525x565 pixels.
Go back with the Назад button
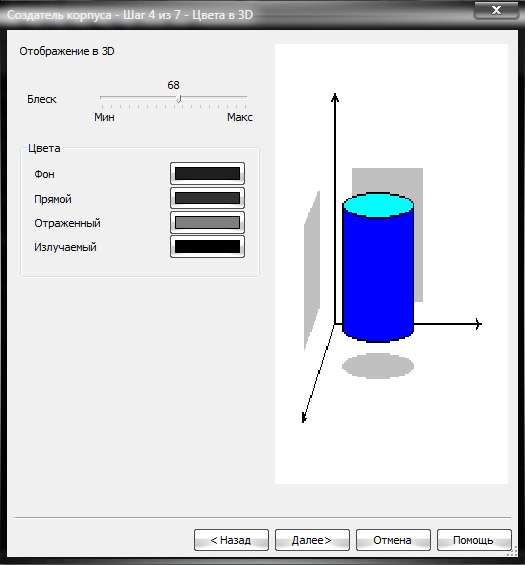(x=231, y=540)
